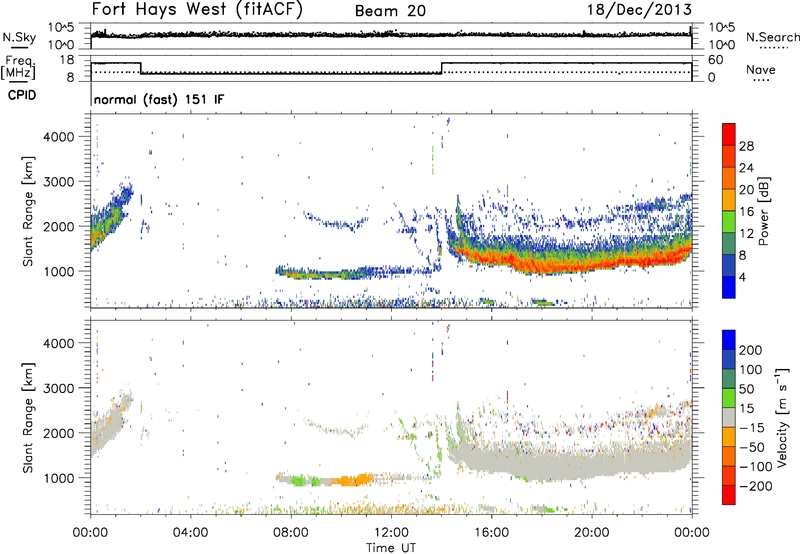
Task: Click the "Time UT" axis title
Action: tap(391, 548)
